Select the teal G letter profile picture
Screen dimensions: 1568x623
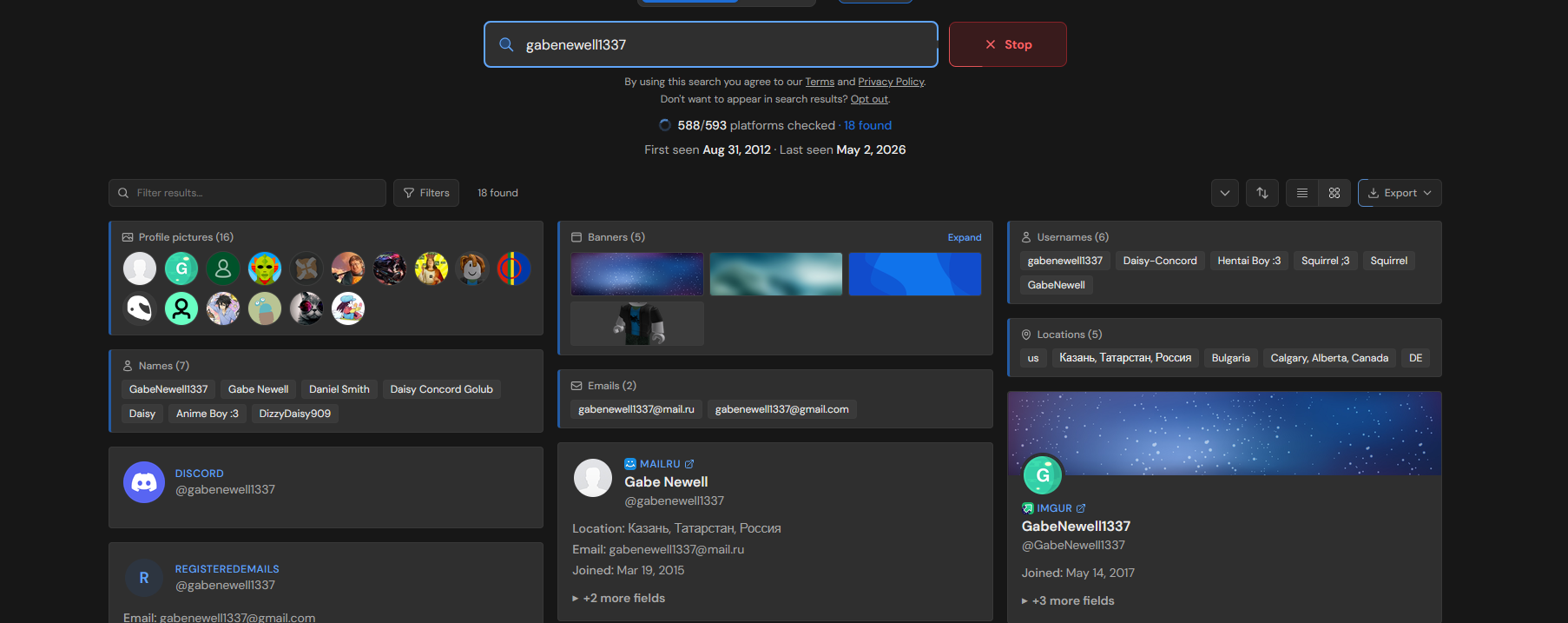click(x=181, y=268)
